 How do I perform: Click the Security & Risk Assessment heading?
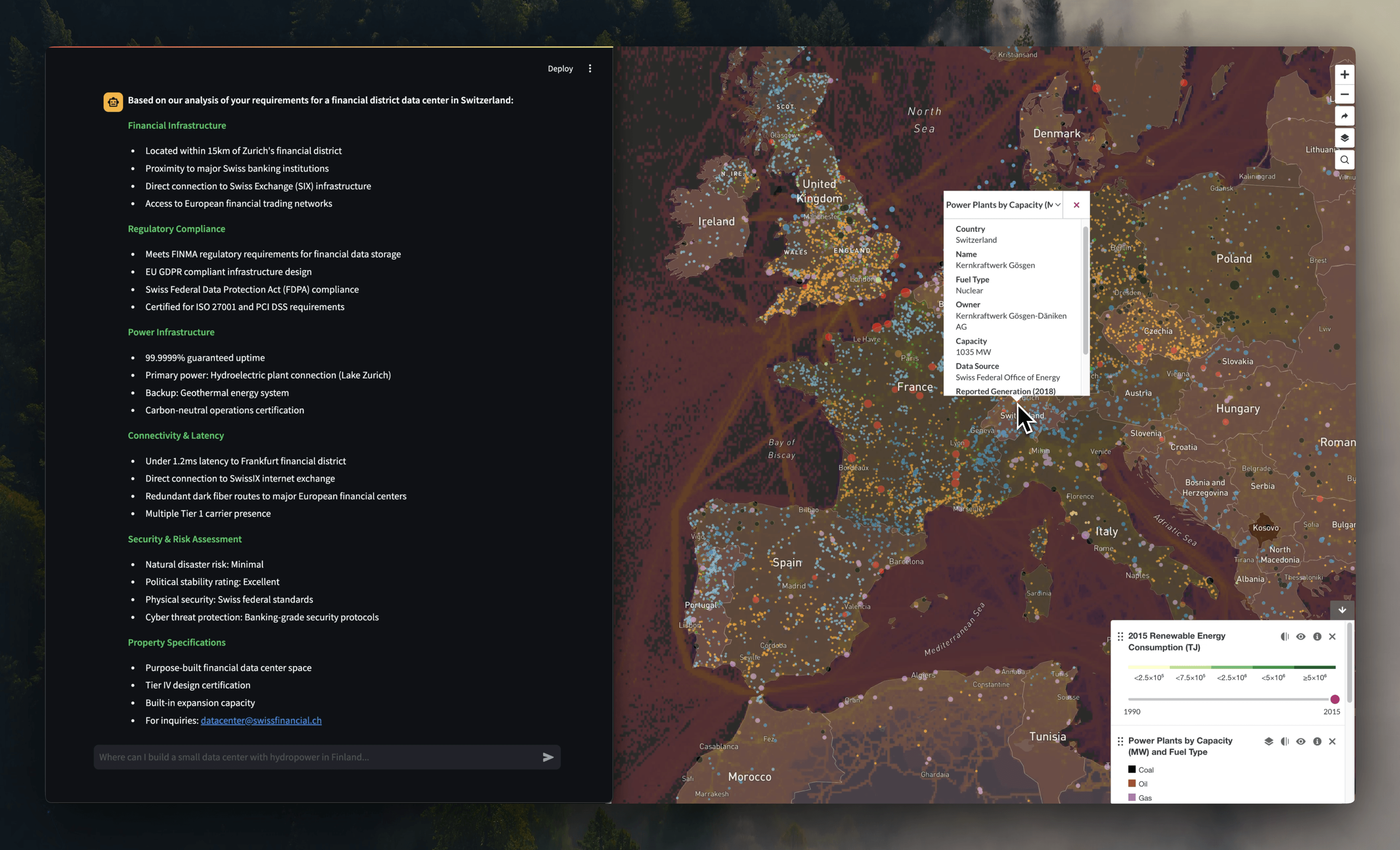click(x=185, y=539)
